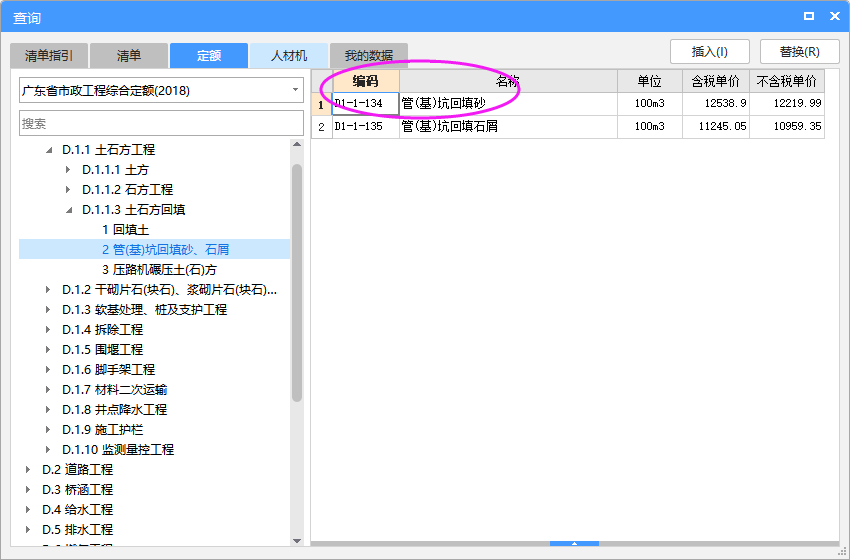The height and width of the screenshot is (560, 850).
Task: Click the tree scrollbar up arrow
Action: (297, 144)
